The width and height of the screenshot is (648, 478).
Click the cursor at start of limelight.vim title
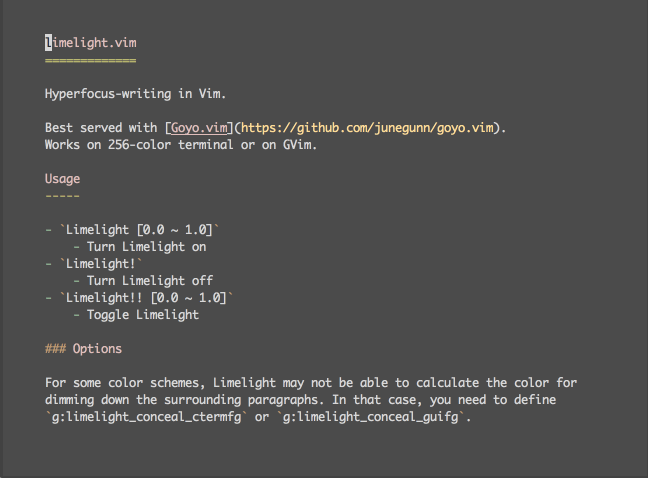point(48,43)
